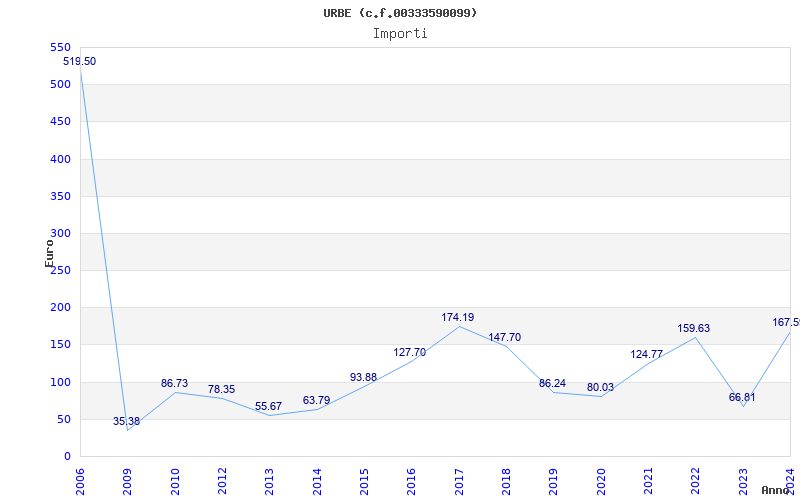Select the 63.79 data label
800x500 pixels.
(x=316, y=400)
